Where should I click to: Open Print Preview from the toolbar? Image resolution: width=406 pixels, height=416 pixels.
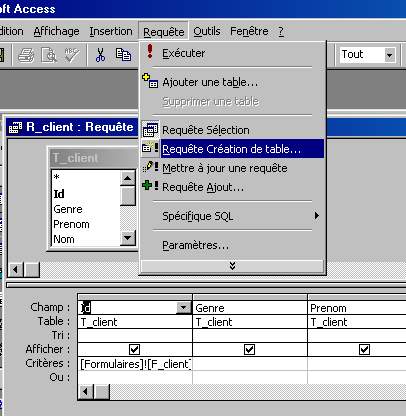click(x=49, y=55)
